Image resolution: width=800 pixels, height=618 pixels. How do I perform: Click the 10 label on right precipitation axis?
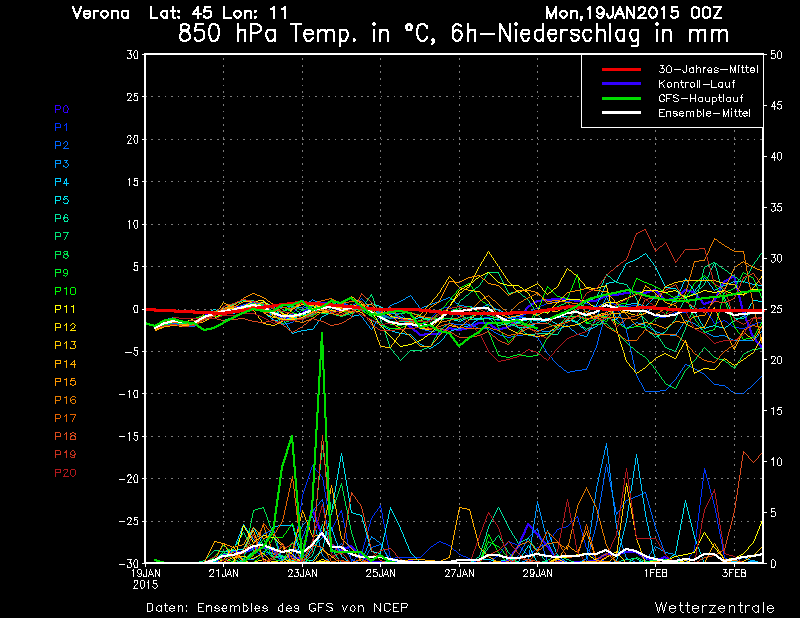point(776,462)
